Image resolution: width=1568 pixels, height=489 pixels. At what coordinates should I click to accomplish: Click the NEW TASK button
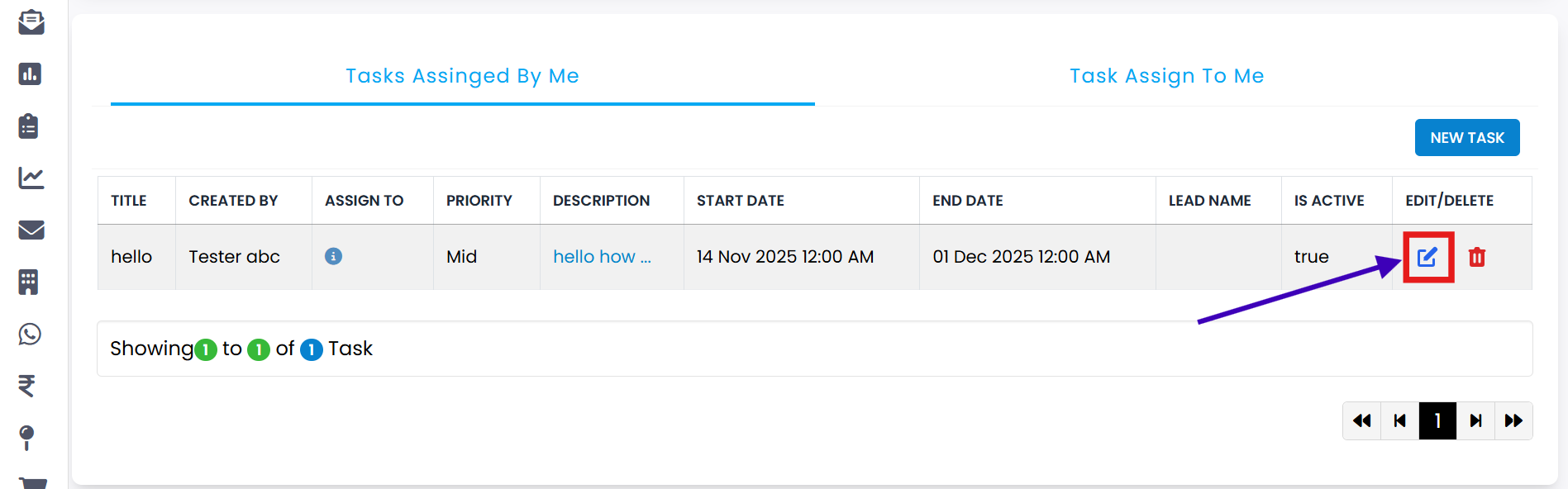pos(1466,138)
